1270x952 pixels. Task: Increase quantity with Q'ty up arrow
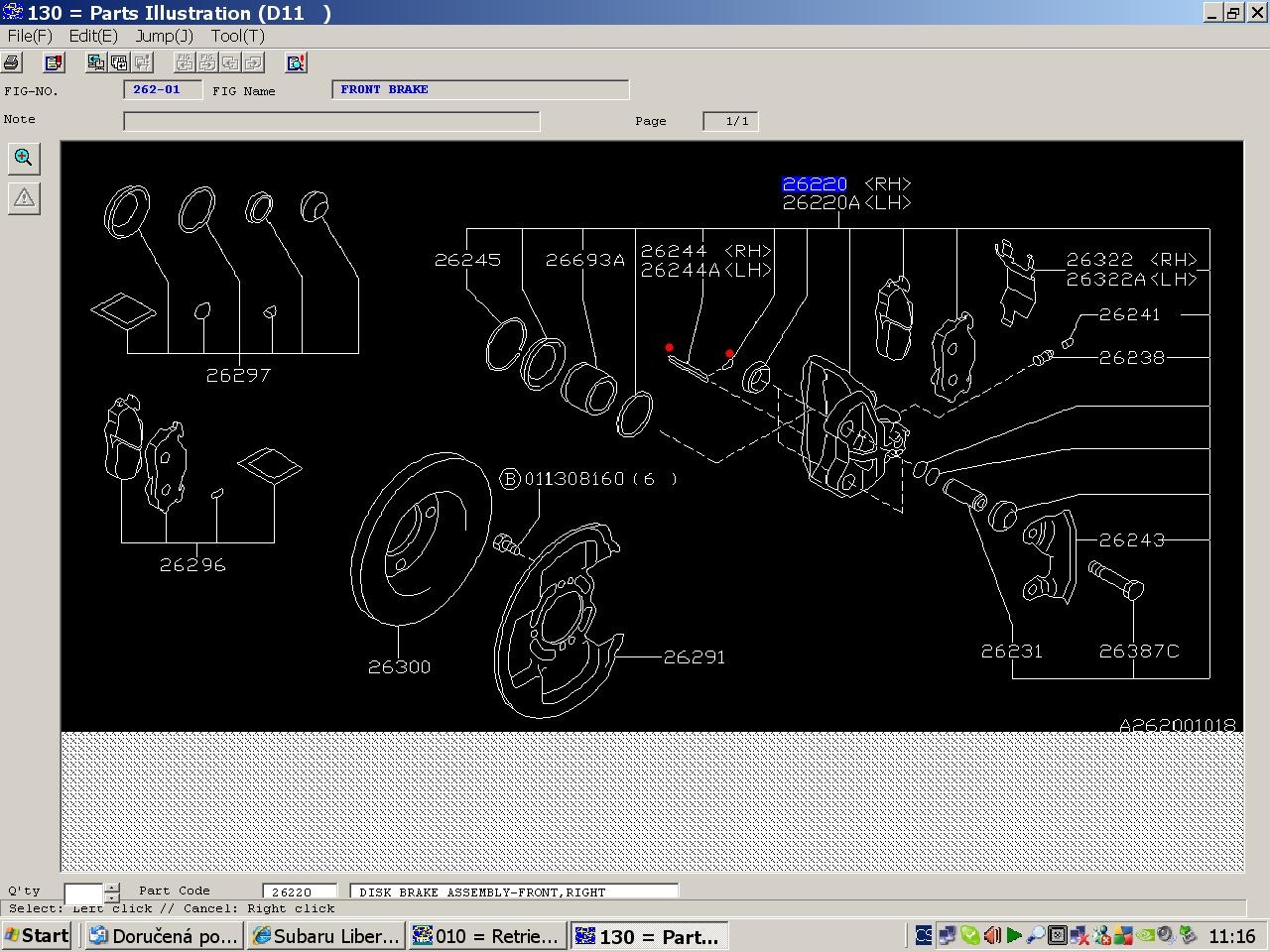[112, 889]
